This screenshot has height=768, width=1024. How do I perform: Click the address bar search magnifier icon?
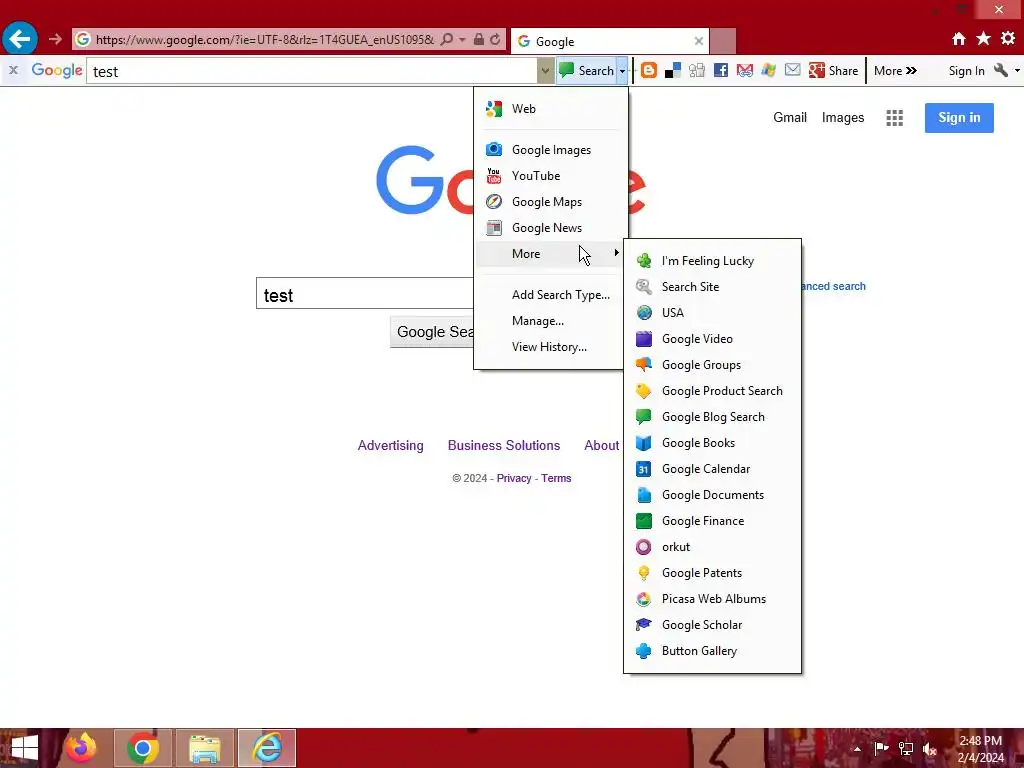coord(447,39)
